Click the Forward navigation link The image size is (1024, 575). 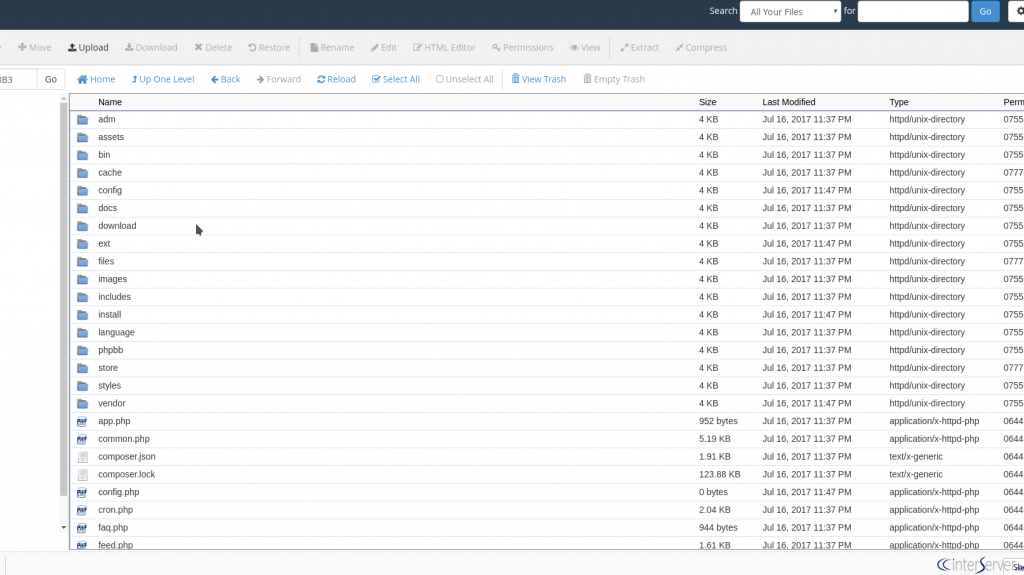[278, 79]
